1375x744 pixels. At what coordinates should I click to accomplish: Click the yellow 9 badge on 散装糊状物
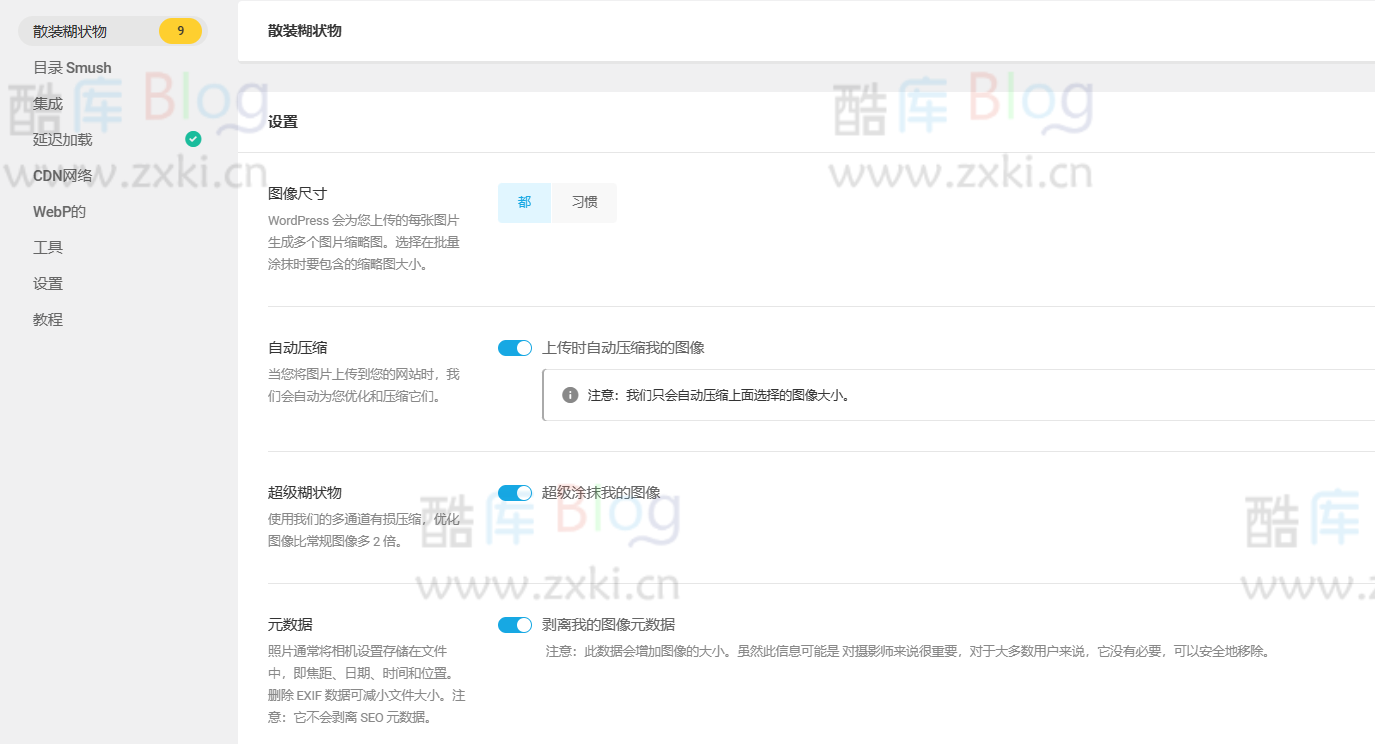click(179, 31)
